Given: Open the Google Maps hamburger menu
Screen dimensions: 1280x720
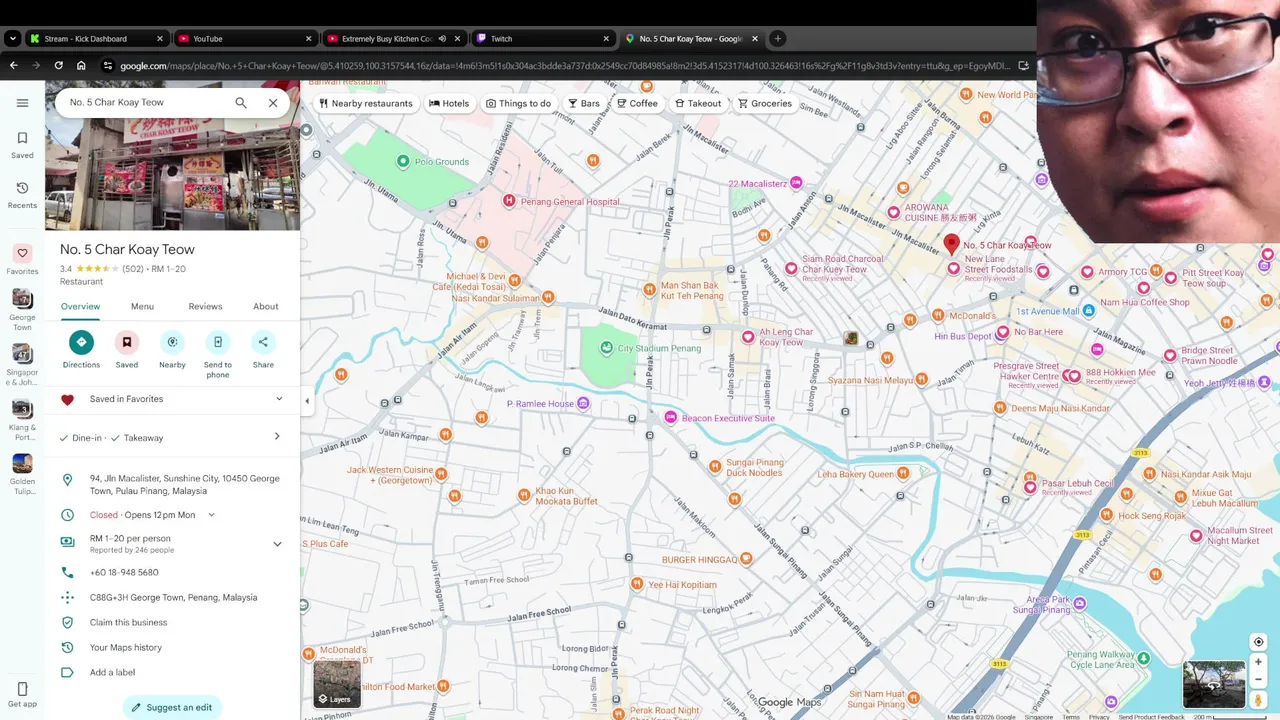Looking at the screenshot, I should (22, 103).
